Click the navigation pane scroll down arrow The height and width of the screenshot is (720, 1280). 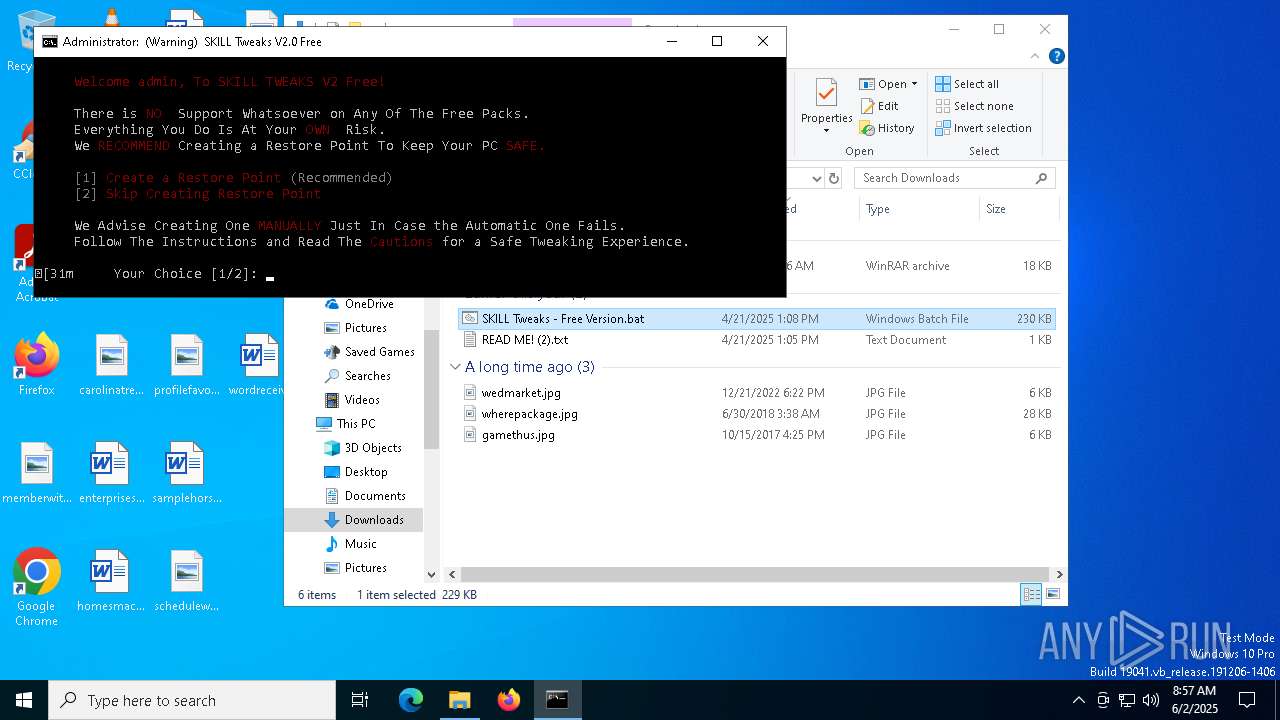tap(432, 575)
